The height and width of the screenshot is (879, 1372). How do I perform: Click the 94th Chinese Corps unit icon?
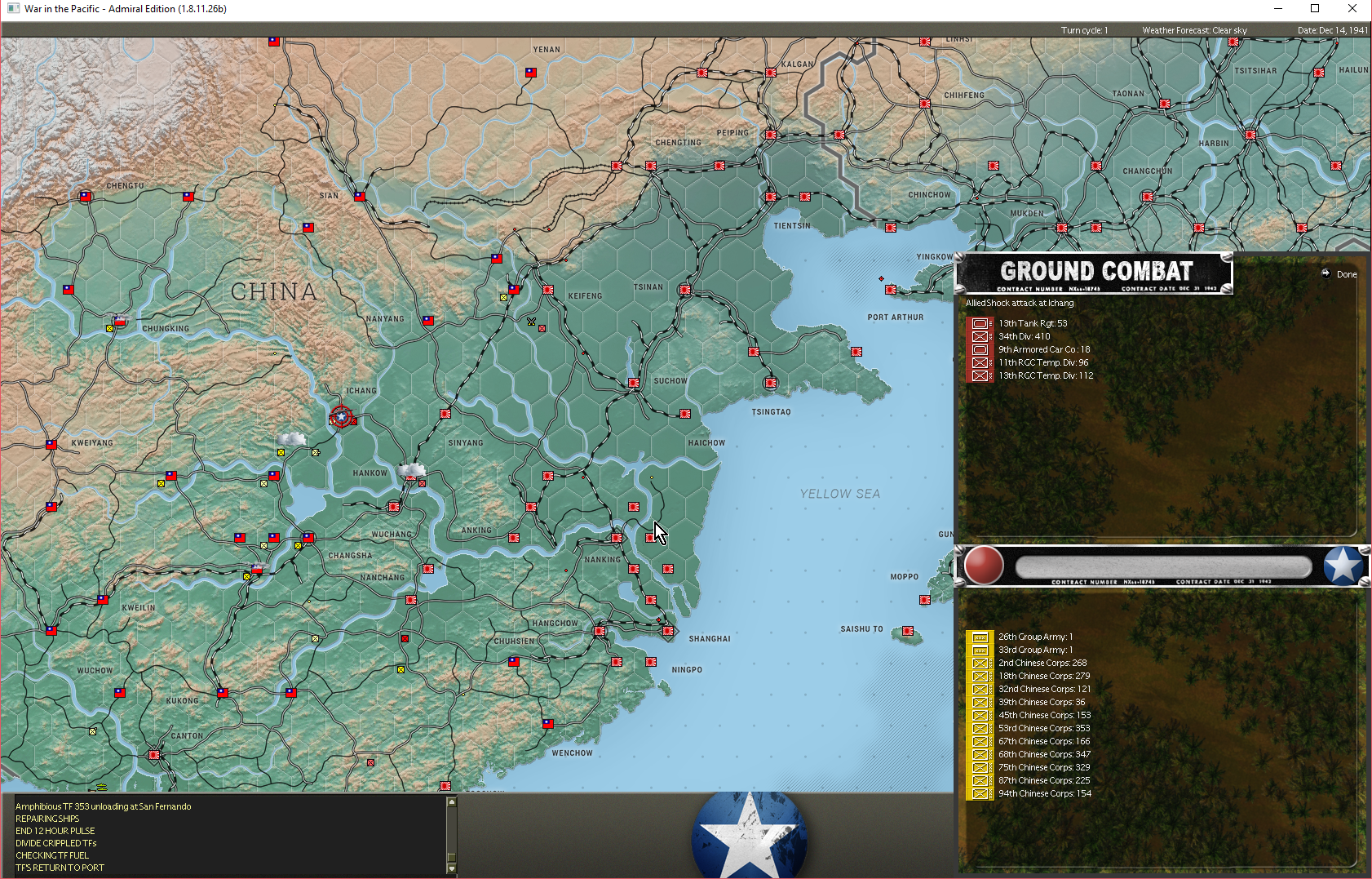point(980,794)
